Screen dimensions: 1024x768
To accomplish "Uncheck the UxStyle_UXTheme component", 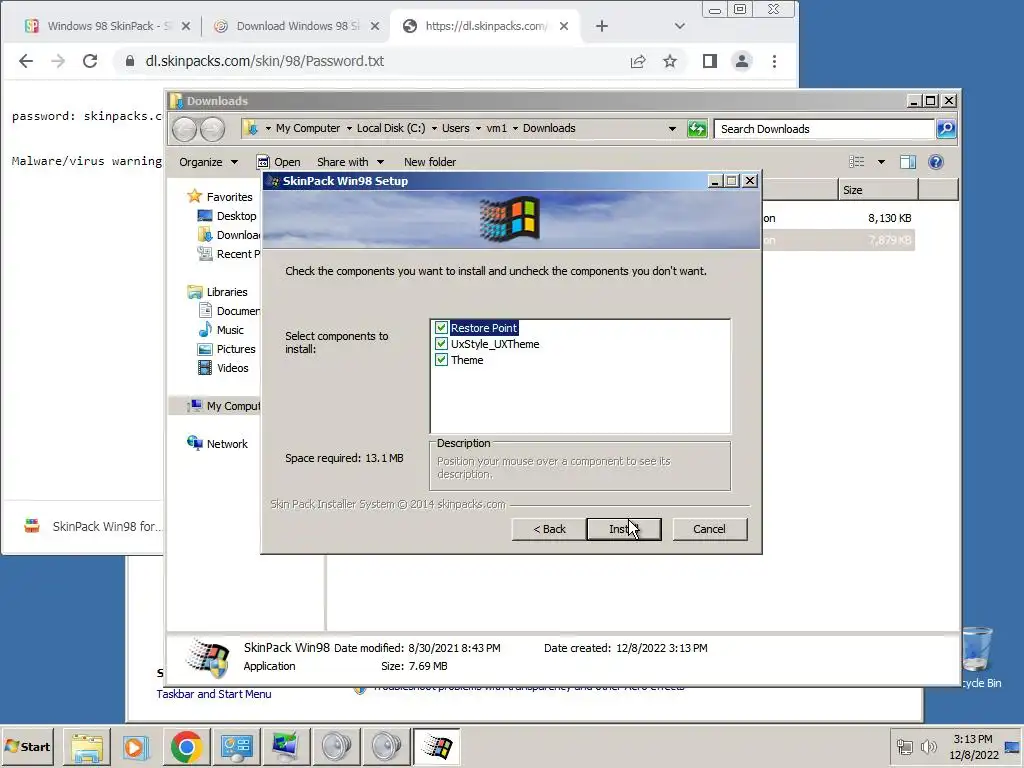I will coord(441,344).
